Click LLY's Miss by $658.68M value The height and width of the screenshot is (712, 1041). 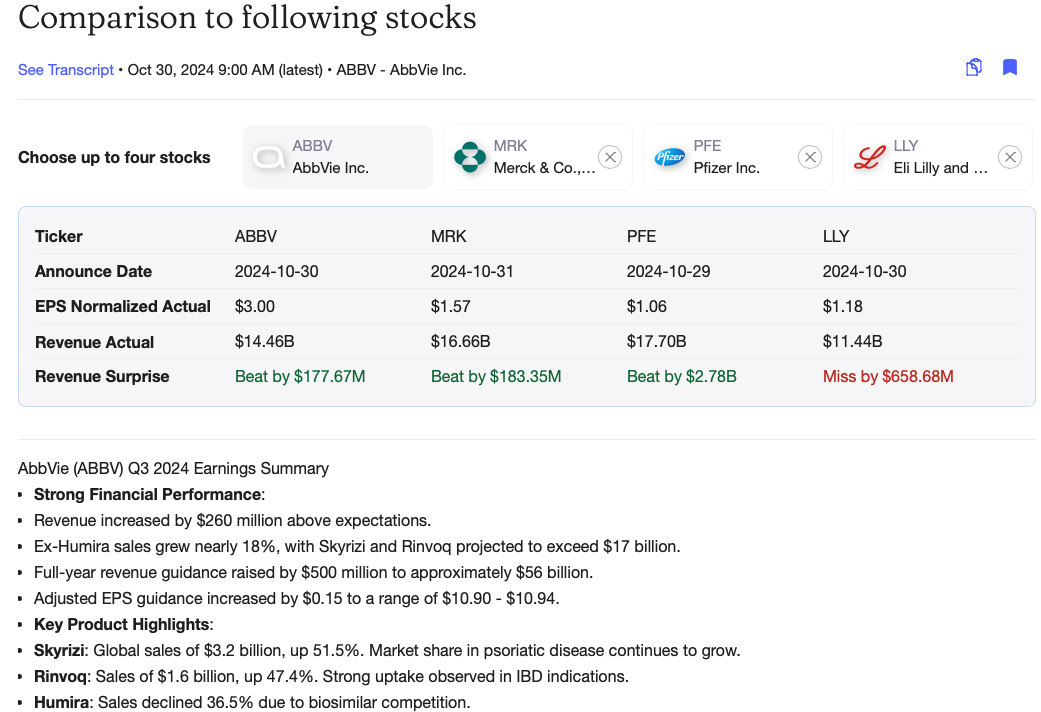pos(888,377)
